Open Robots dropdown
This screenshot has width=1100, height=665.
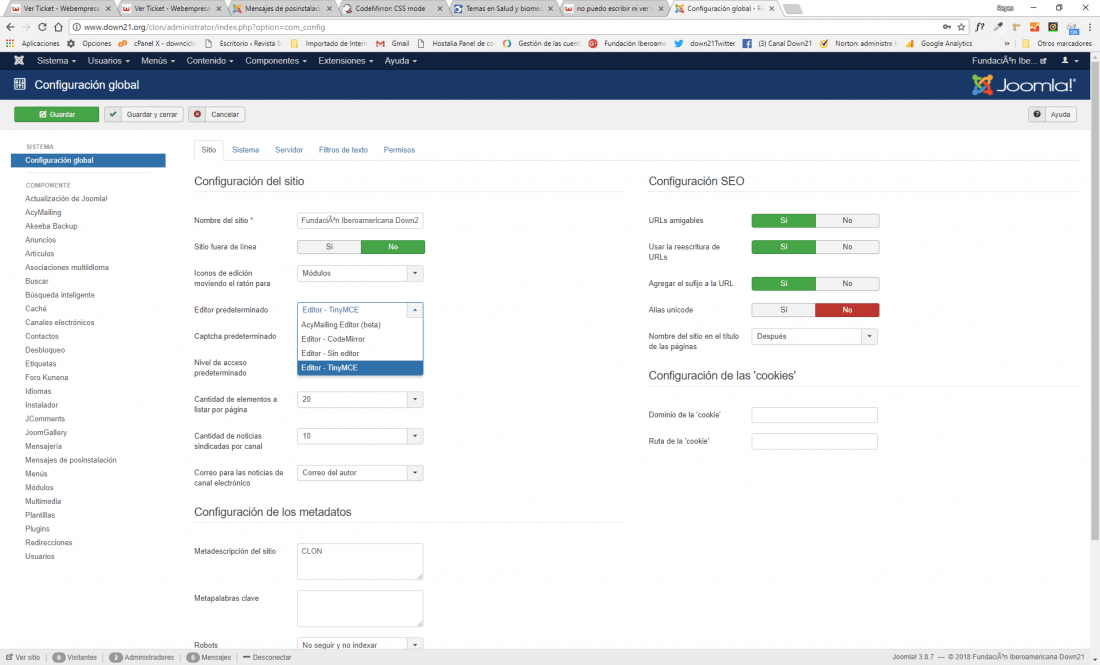pyautogui.click(x=360, y=644)
